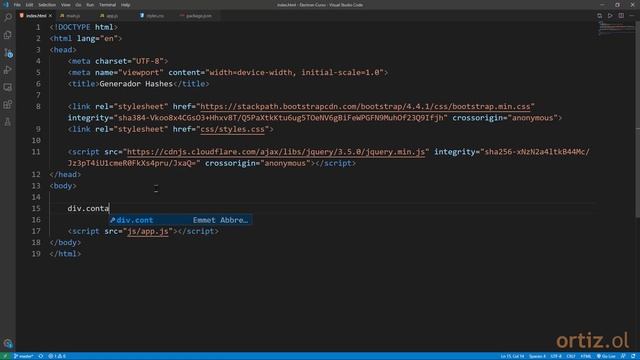Open the jquery.min.js cdnjs link

click(276, 152)
